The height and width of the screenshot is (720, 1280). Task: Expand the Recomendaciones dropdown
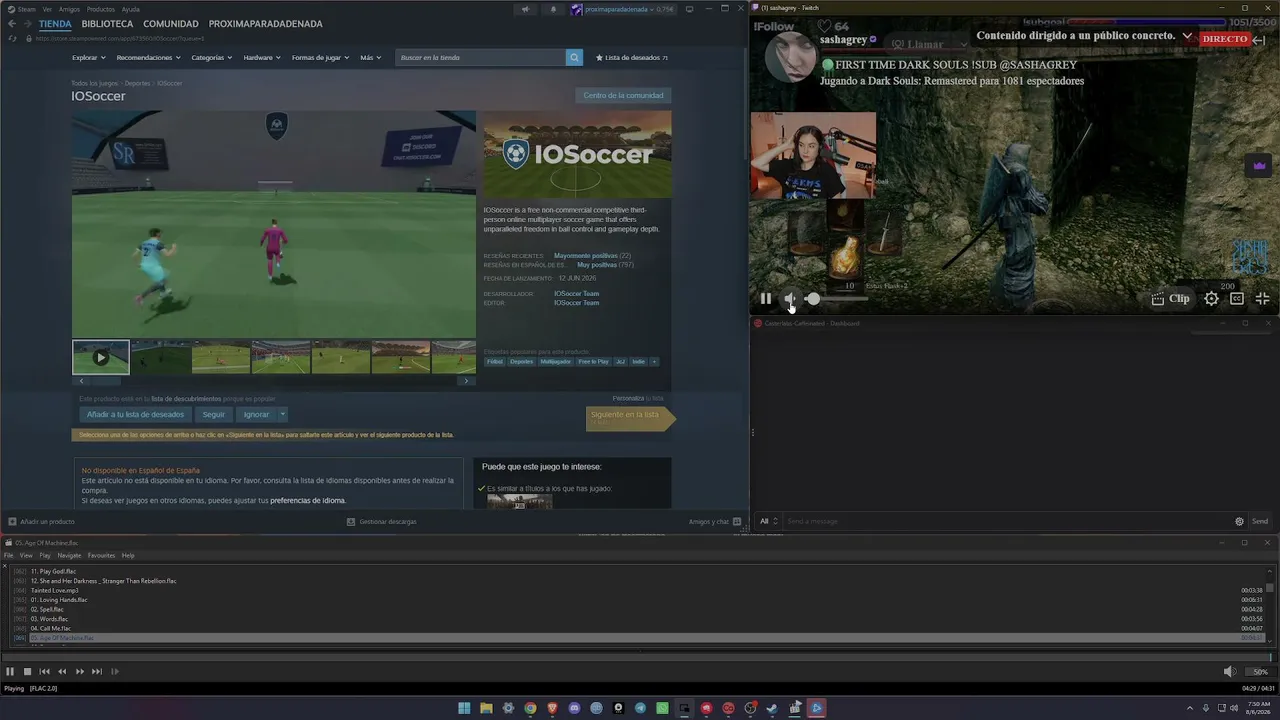click(149, 58)
